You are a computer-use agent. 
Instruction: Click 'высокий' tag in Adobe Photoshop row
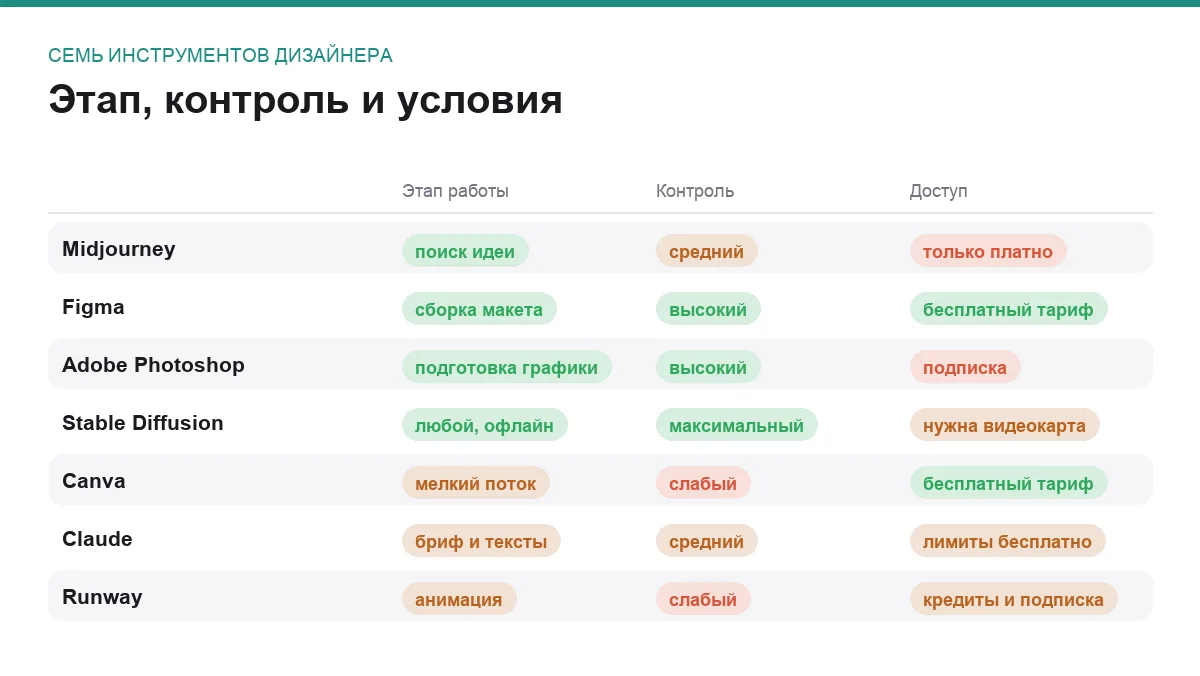click(708, 367)
